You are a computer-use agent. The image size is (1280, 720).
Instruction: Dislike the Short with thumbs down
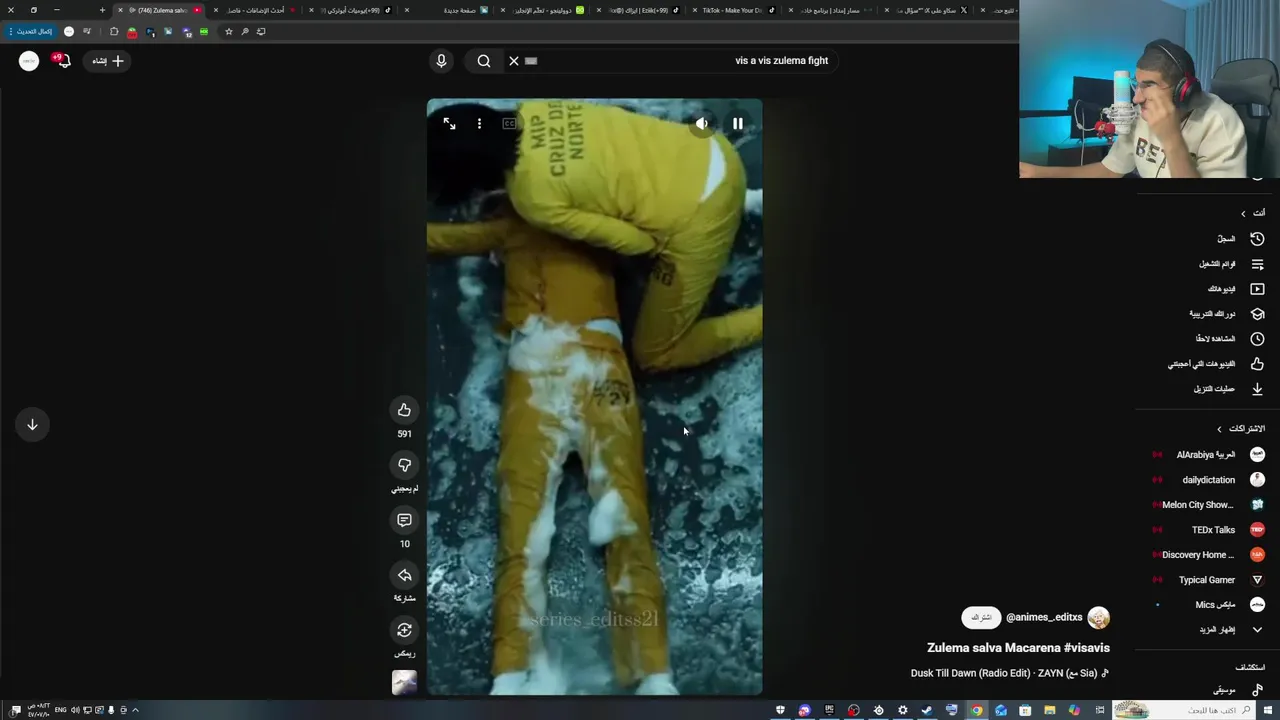click(404, 465)
